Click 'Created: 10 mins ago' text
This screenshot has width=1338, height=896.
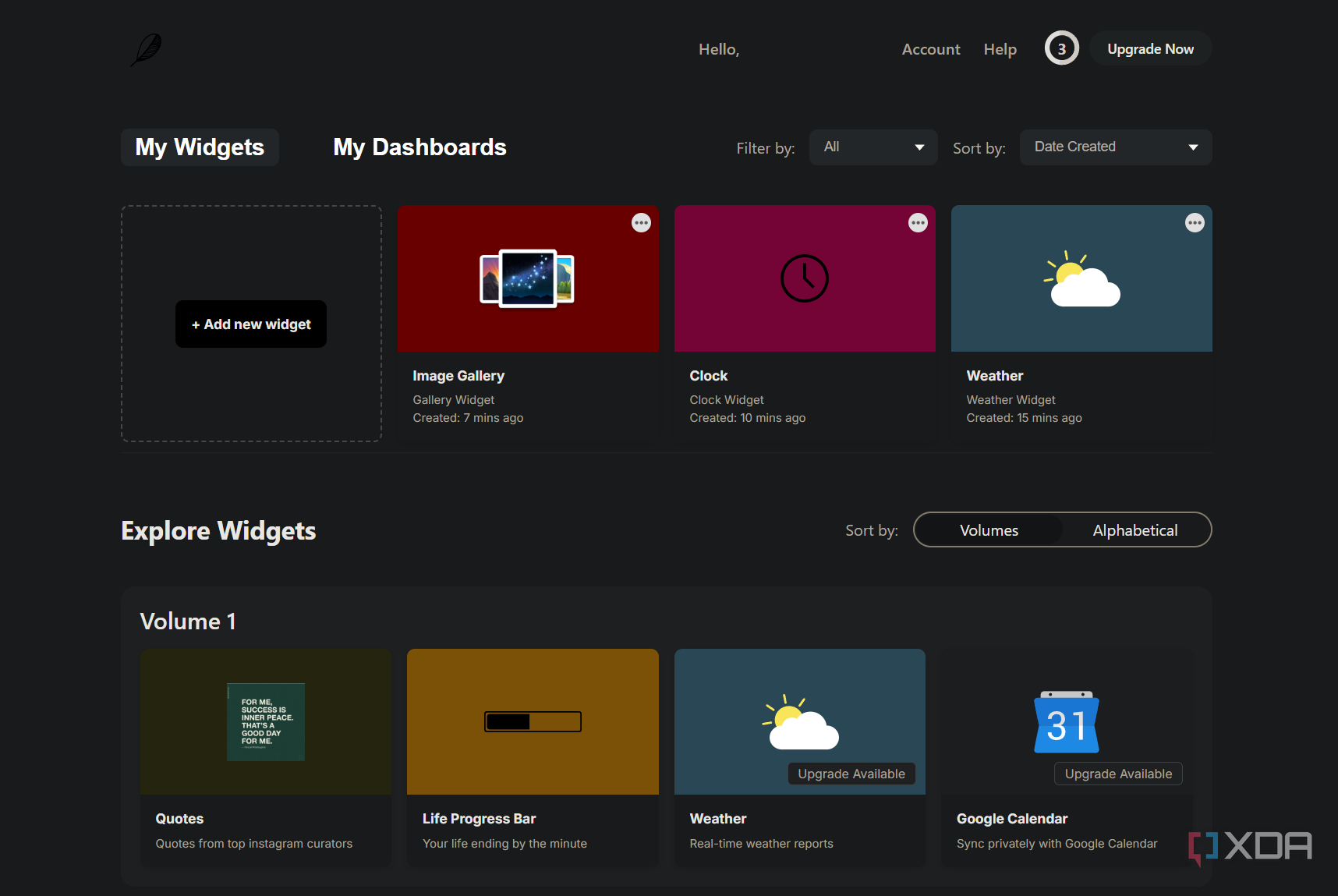pos(748,418)
